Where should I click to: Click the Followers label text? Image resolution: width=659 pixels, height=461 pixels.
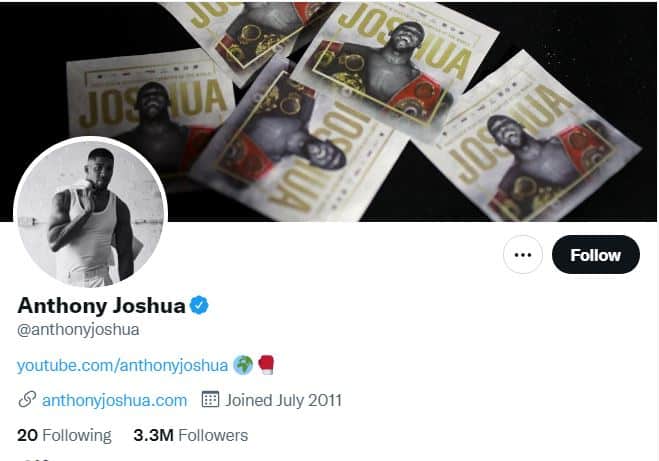click(213, 435)
